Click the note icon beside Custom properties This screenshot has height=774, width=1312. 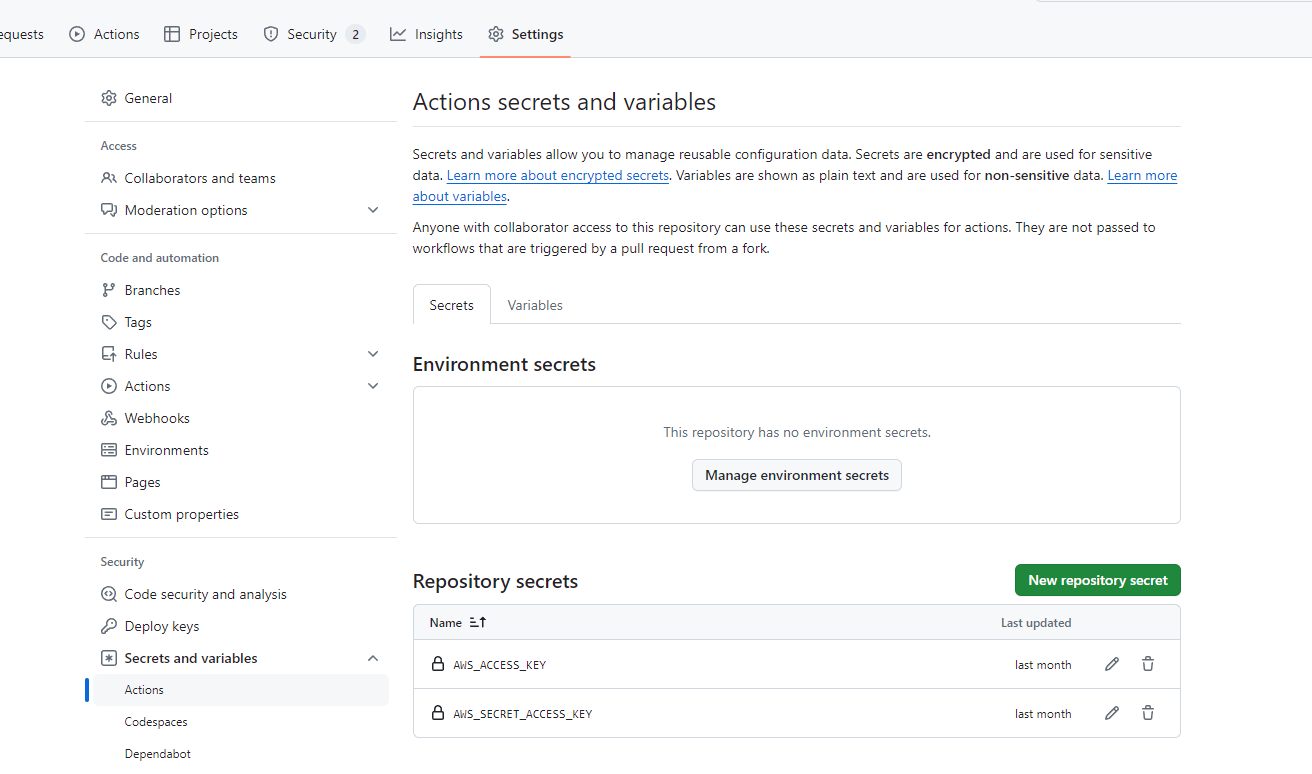pos(109,514)
